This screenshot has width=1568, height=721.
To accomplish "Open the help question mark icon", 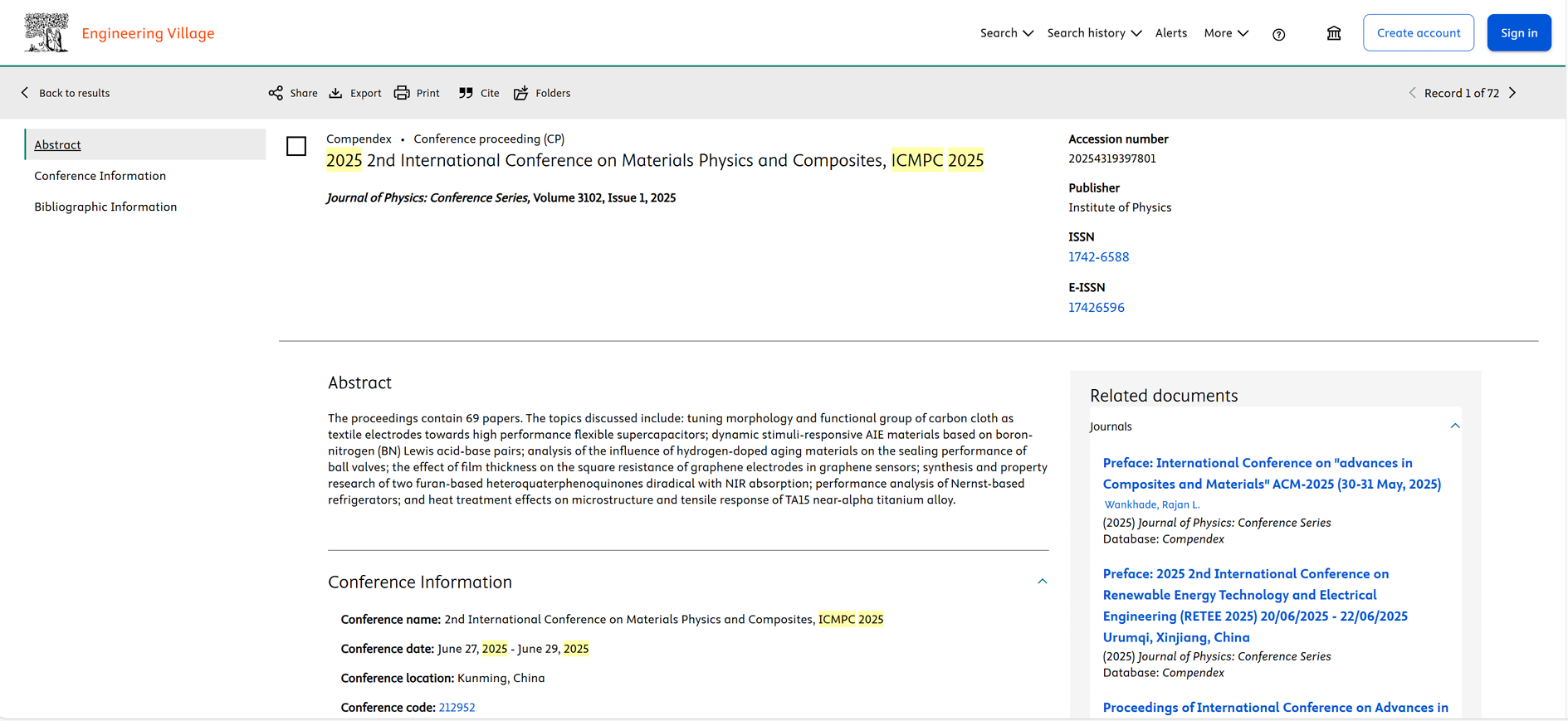I will pos(1278,34).
